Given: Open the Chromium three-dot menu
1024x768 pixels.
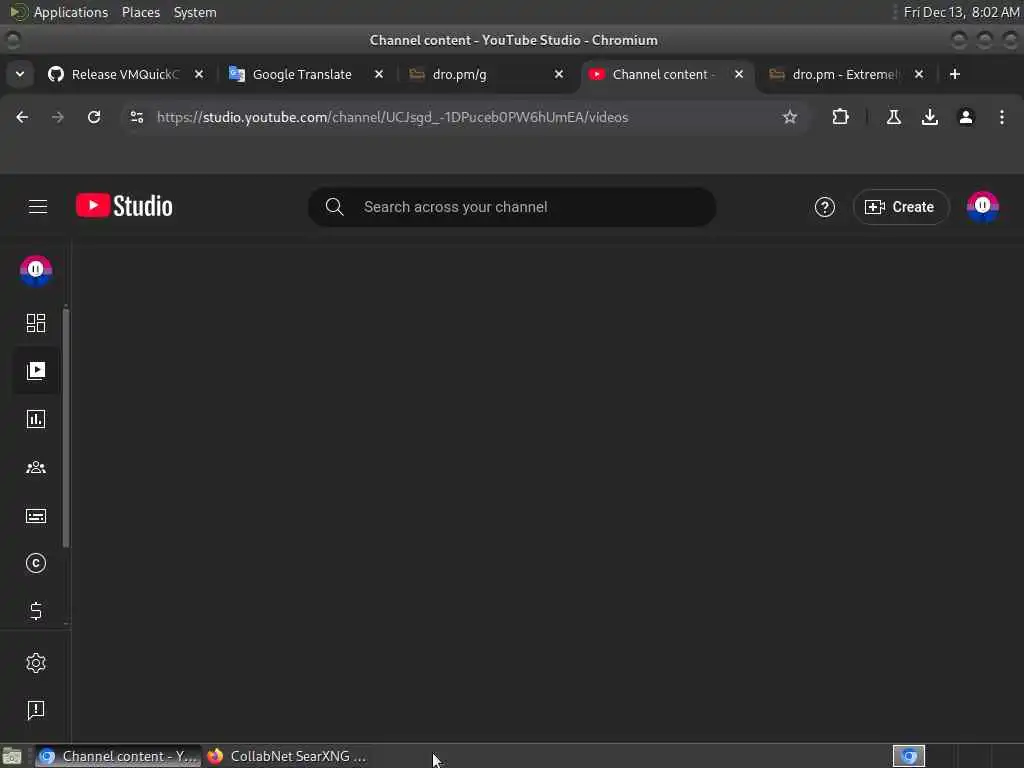Looking at the screenshot, I should pos(1002,117).
